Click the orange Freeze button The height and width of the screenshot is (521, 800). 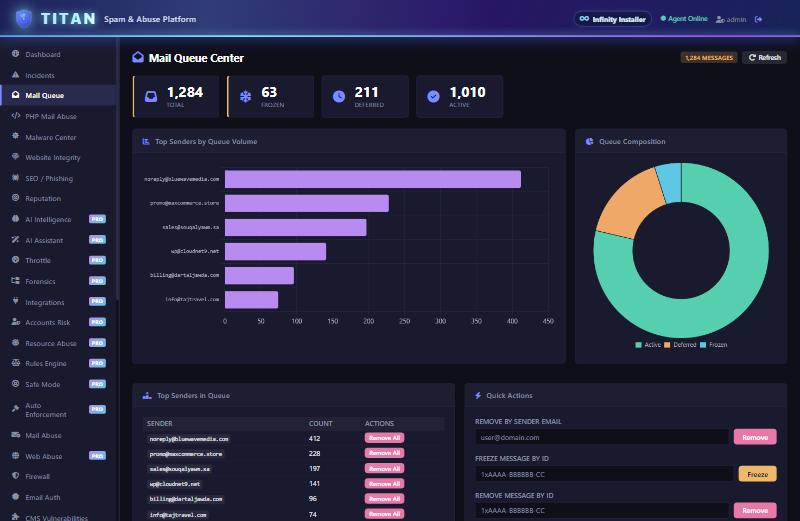coord(757,474)
